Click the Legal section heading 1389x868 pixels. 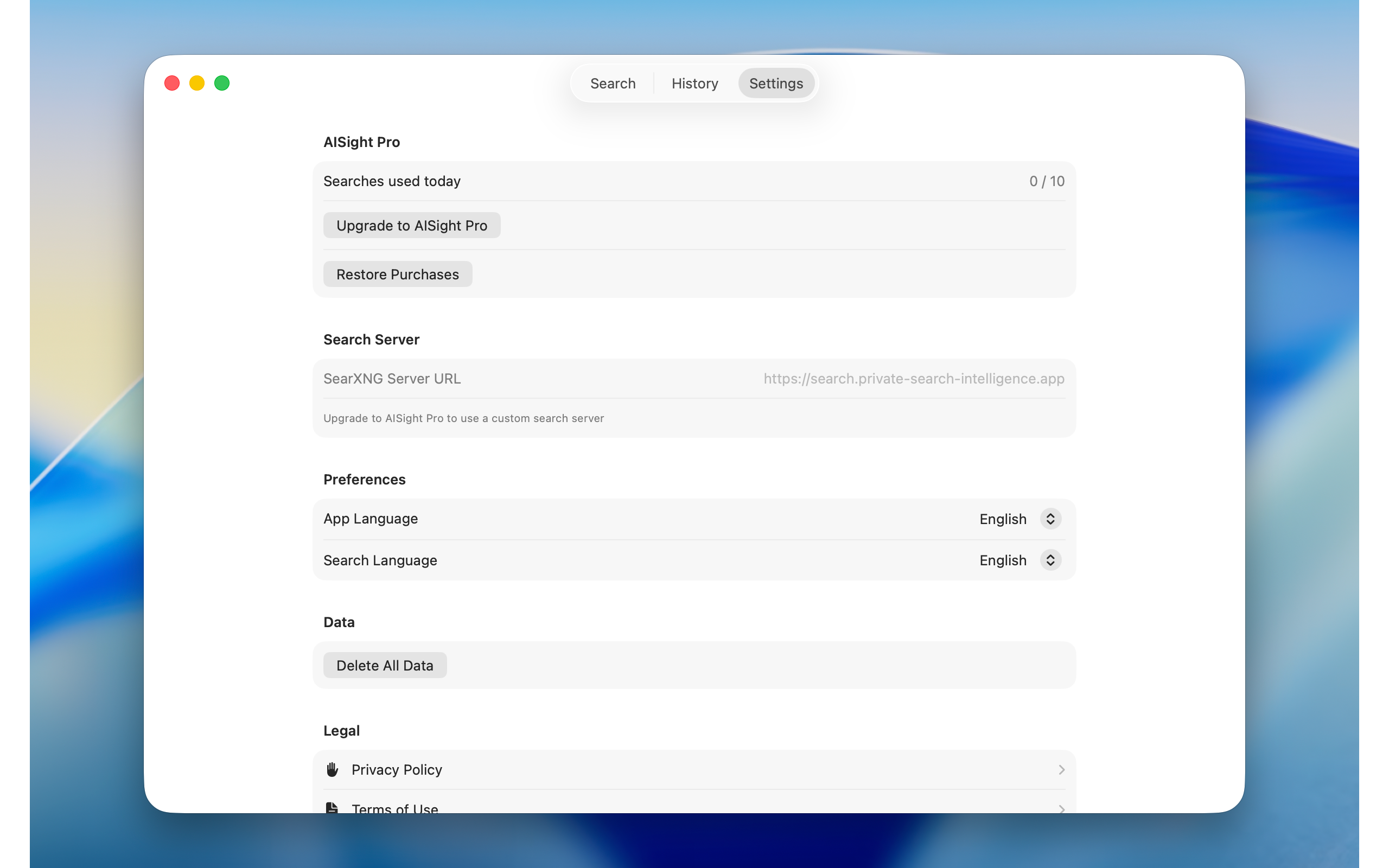[341, 731]
